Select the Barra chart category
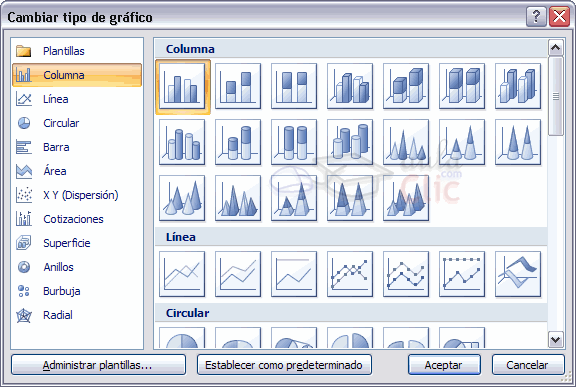This screenshot has height=387, width=576. [77, 147]
